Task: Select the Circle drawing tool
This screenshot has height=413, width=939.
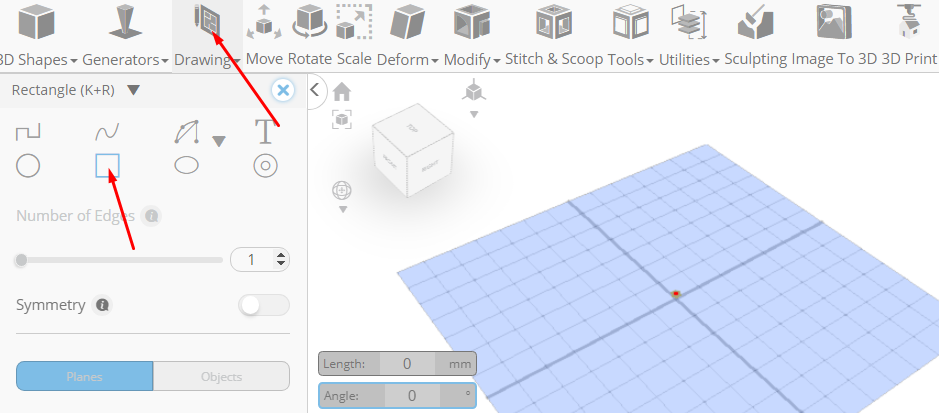Action: pyautogui.click(x=28, y=166)
